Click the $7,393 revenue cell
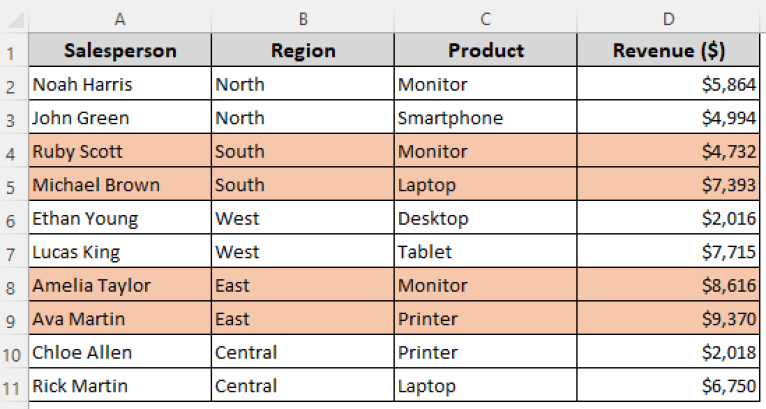This screenshot has height=409, width=766. pos(668,185)
